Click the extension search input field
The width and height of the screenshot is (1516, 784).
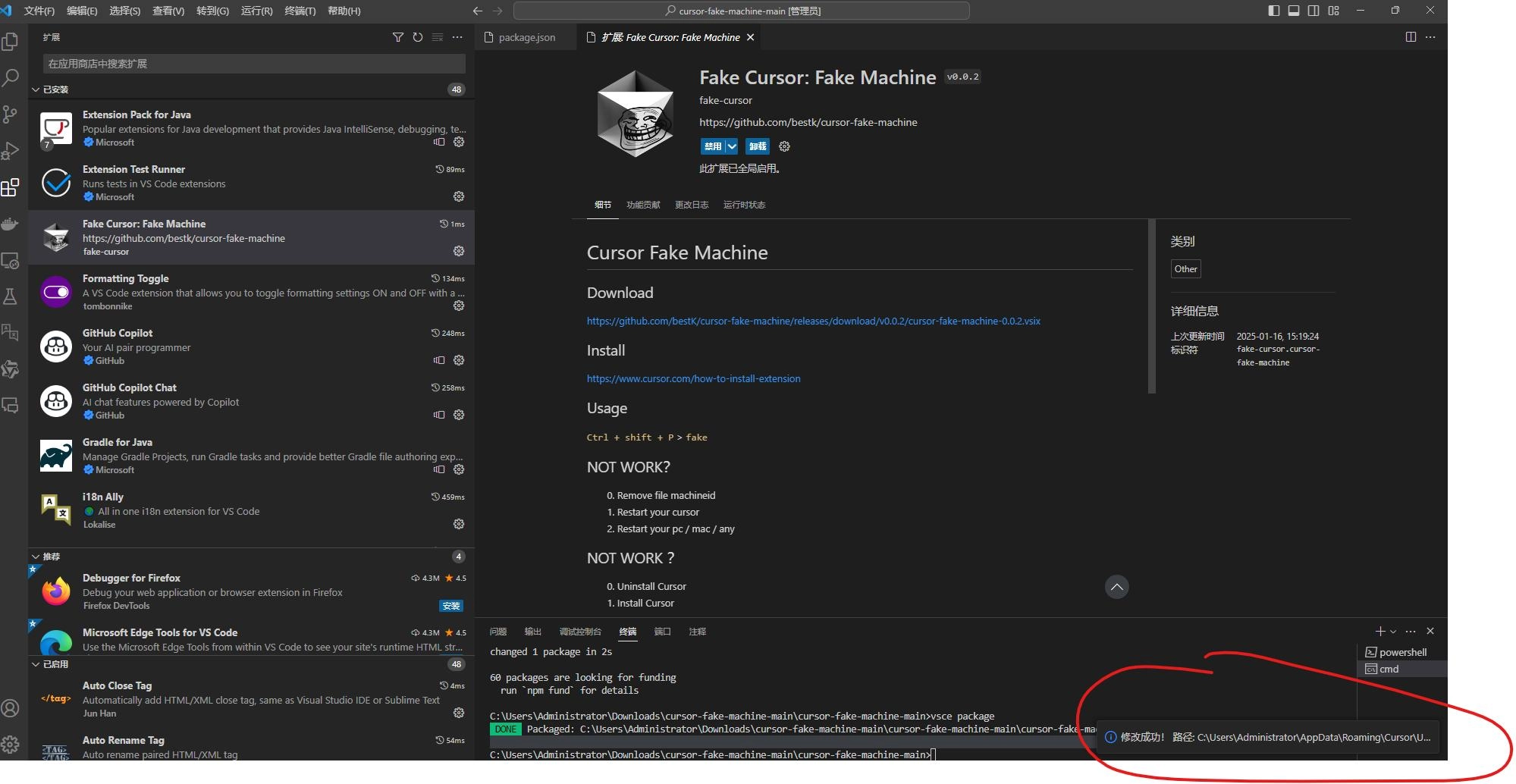click(254, 64)
